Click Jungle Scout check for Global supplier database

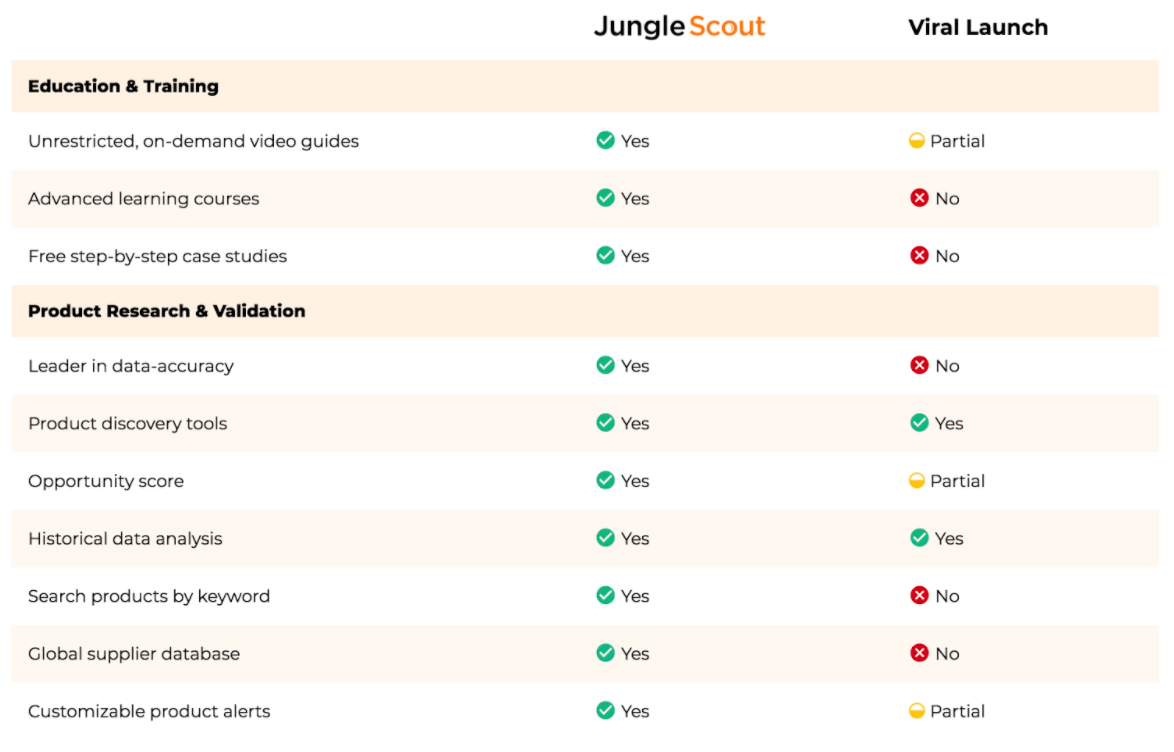605,653
